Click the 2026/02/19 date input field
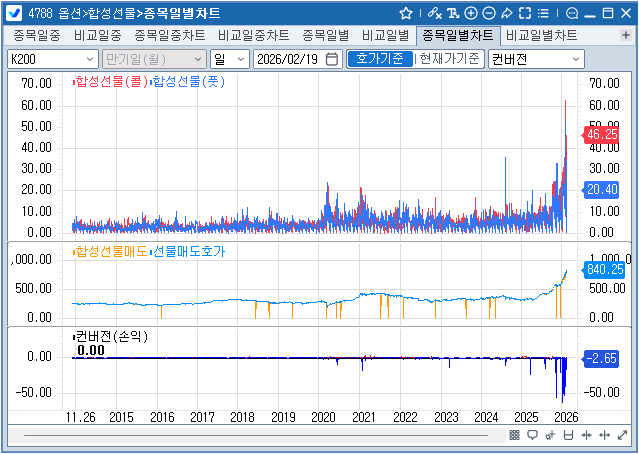This screenshot has width=639, height=454. [x=289, y=59]
